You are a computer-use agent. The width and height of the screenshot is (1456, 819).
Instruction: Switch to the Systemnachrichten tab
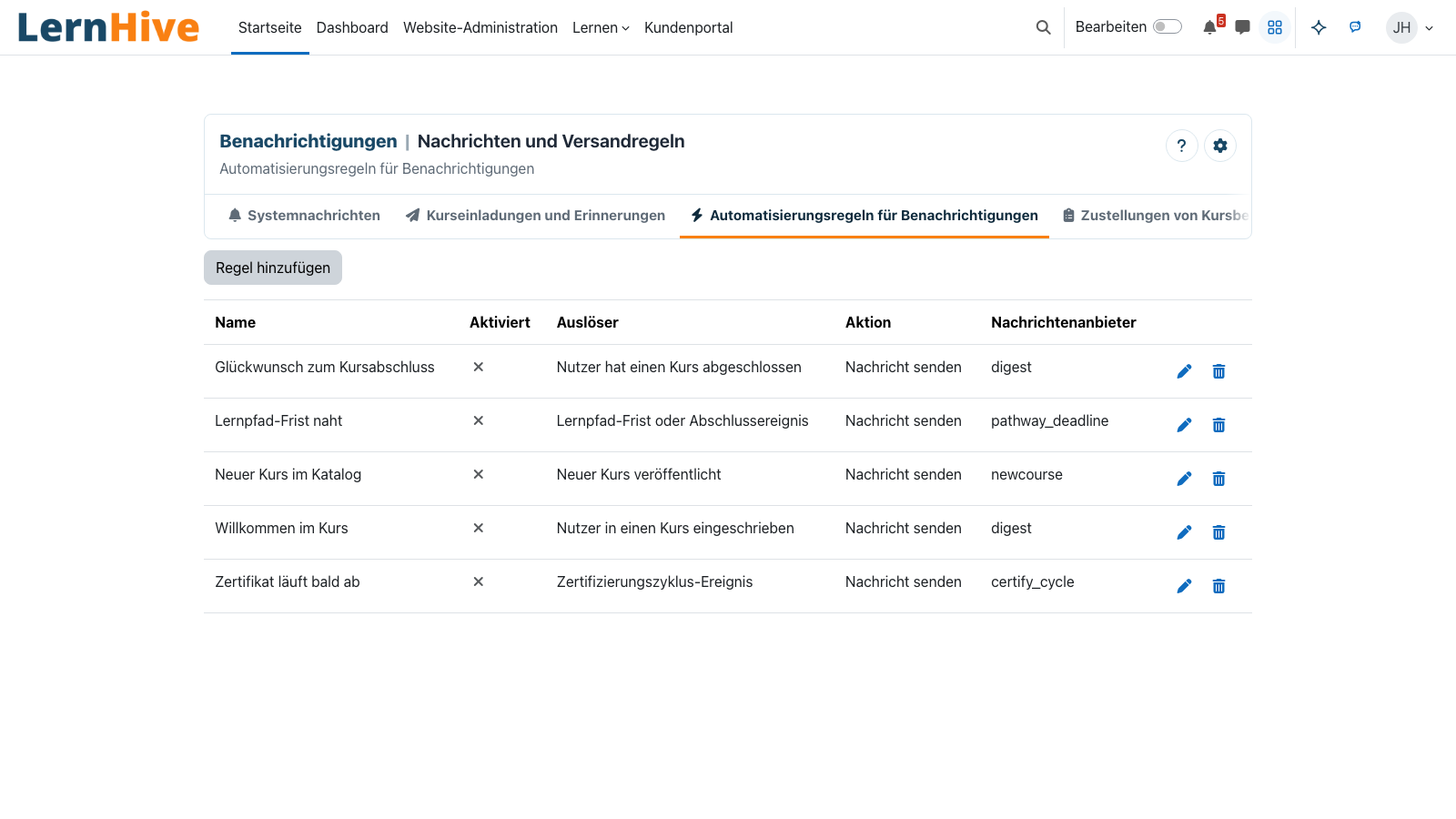point(304,216)
